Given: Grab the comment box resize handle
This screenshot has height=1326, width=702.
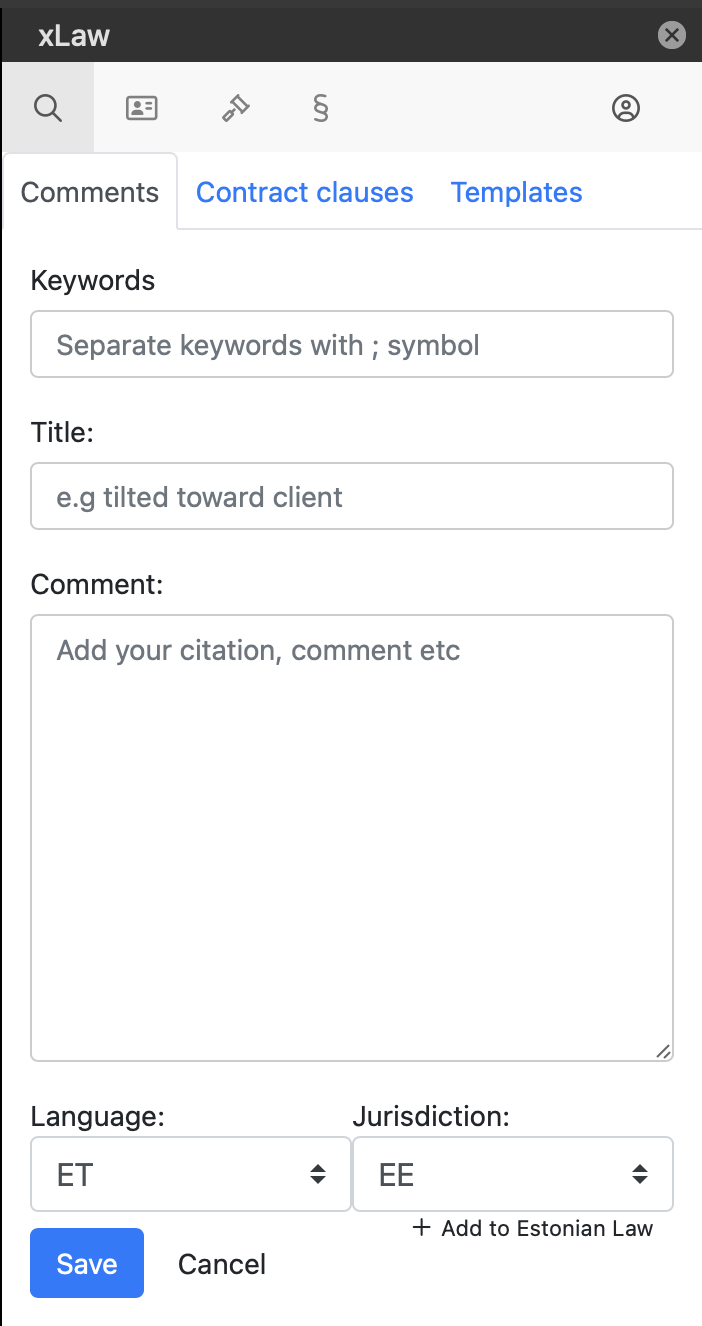Looking at the screenshot, I should 664,1051.
